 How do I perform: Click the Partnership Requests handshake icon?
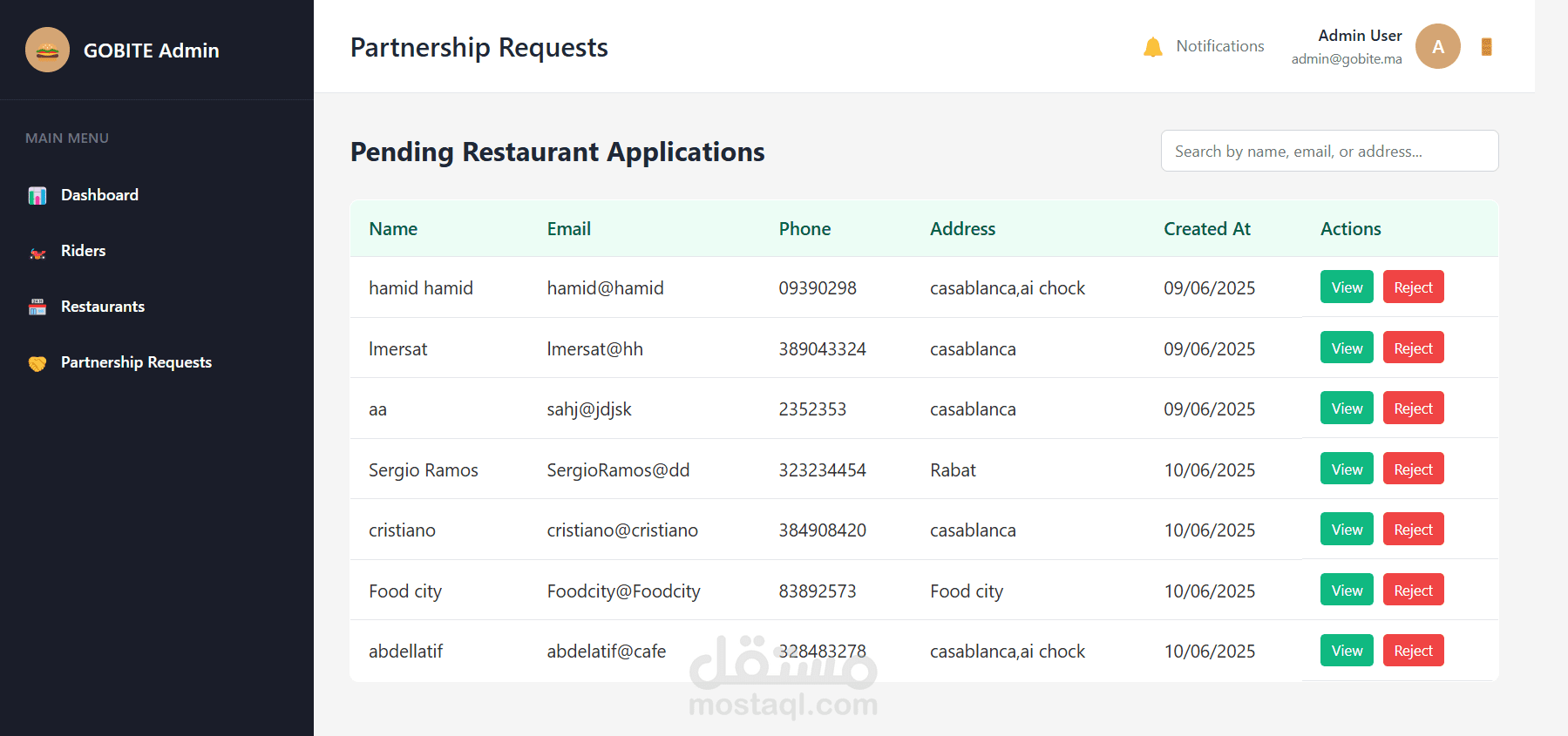37,363
